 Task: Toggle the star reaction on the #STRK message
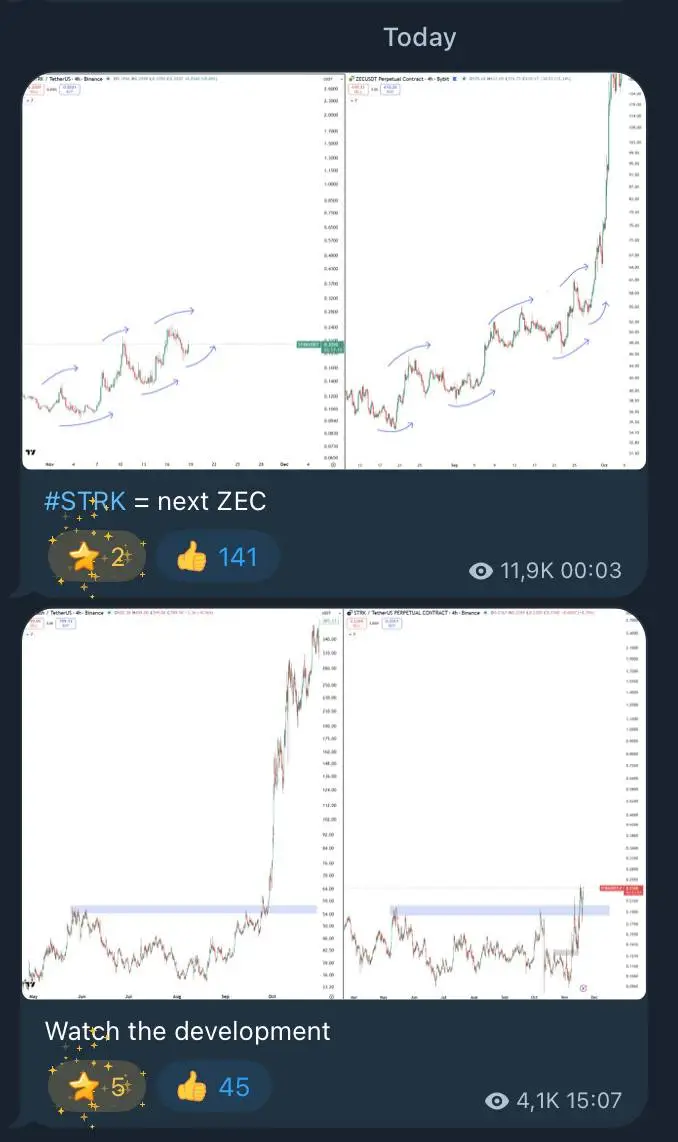click(x=96, y=556)
